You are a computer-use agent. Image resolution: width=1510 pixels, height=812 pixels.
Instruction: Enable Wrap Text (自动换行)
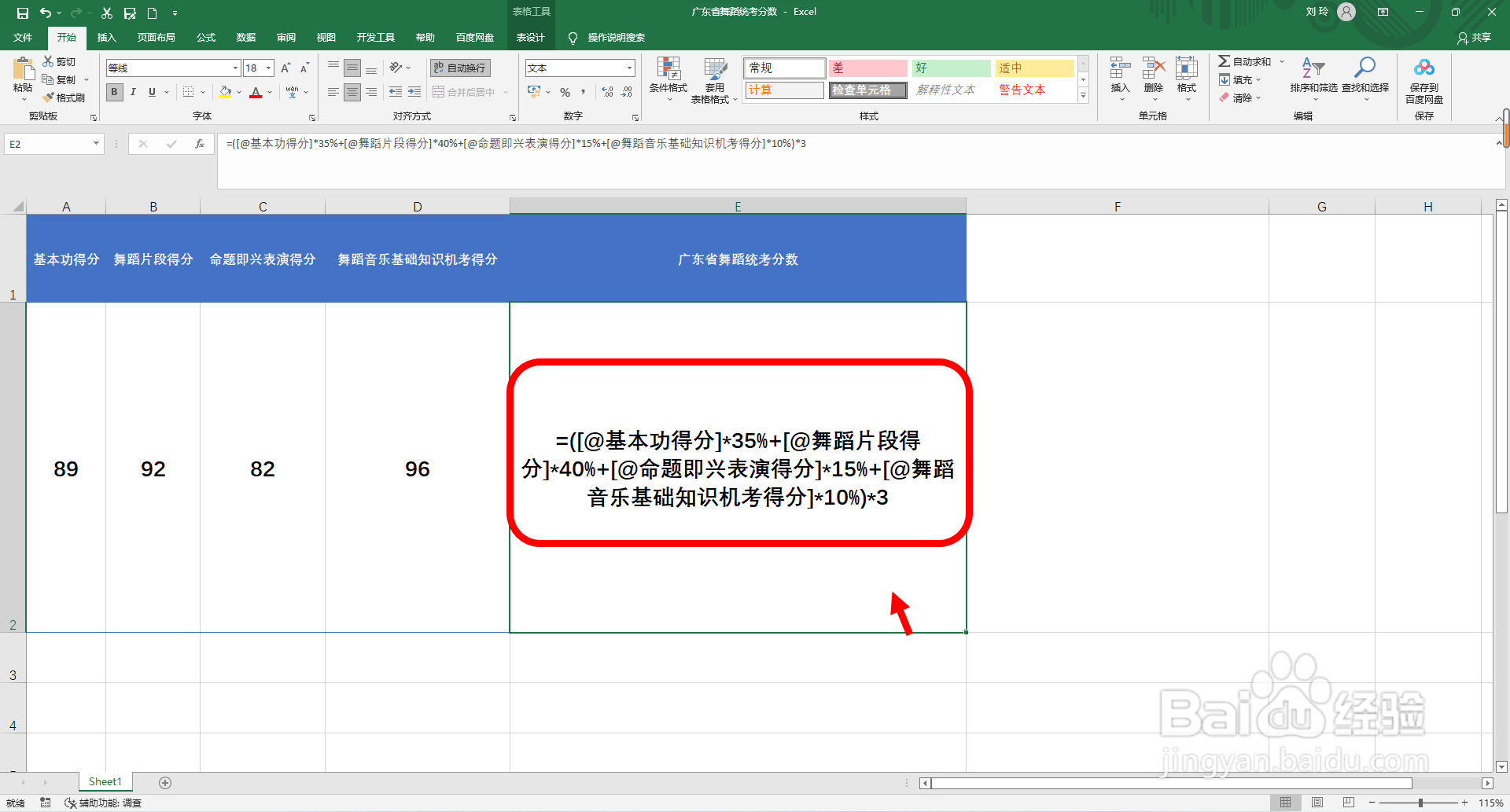point(459,68)
